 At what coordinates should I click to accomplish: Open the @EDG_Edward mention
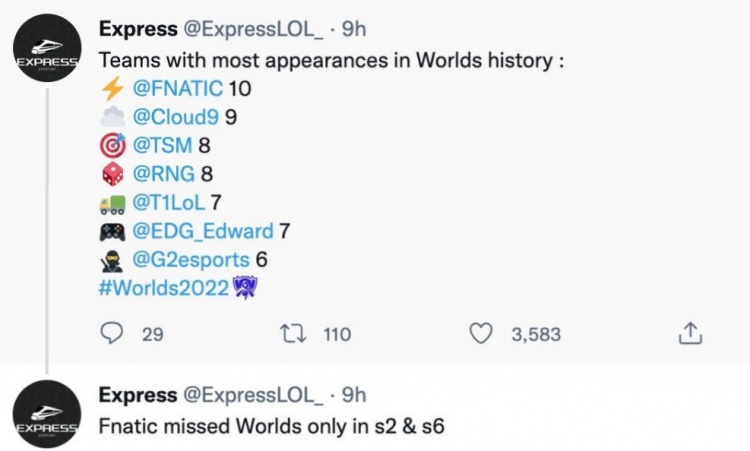pyautogui.click(x=203, y=231)
